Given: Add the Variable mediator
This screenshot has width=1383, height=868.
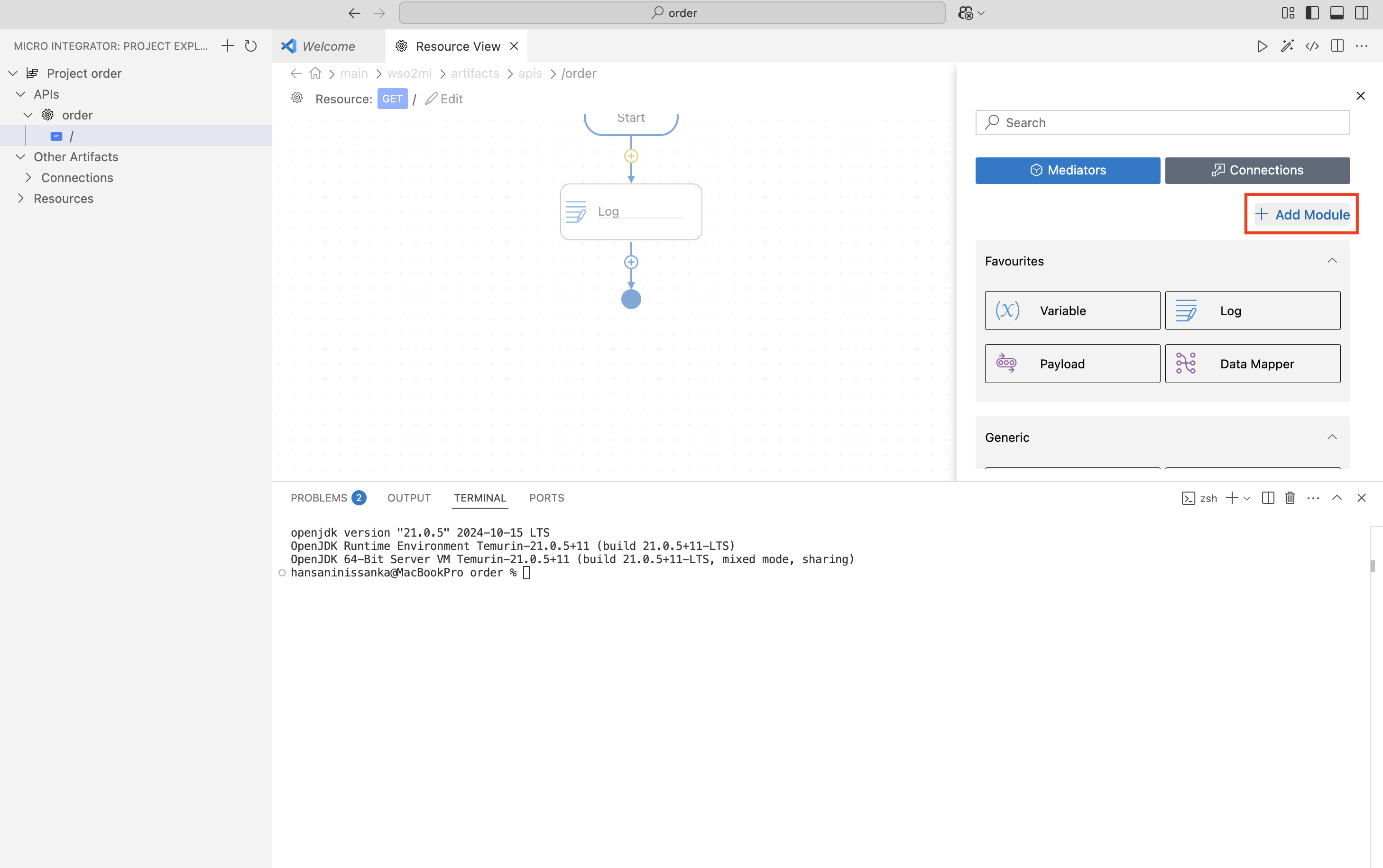Looking at the screenshot, I should point(1072,311).
